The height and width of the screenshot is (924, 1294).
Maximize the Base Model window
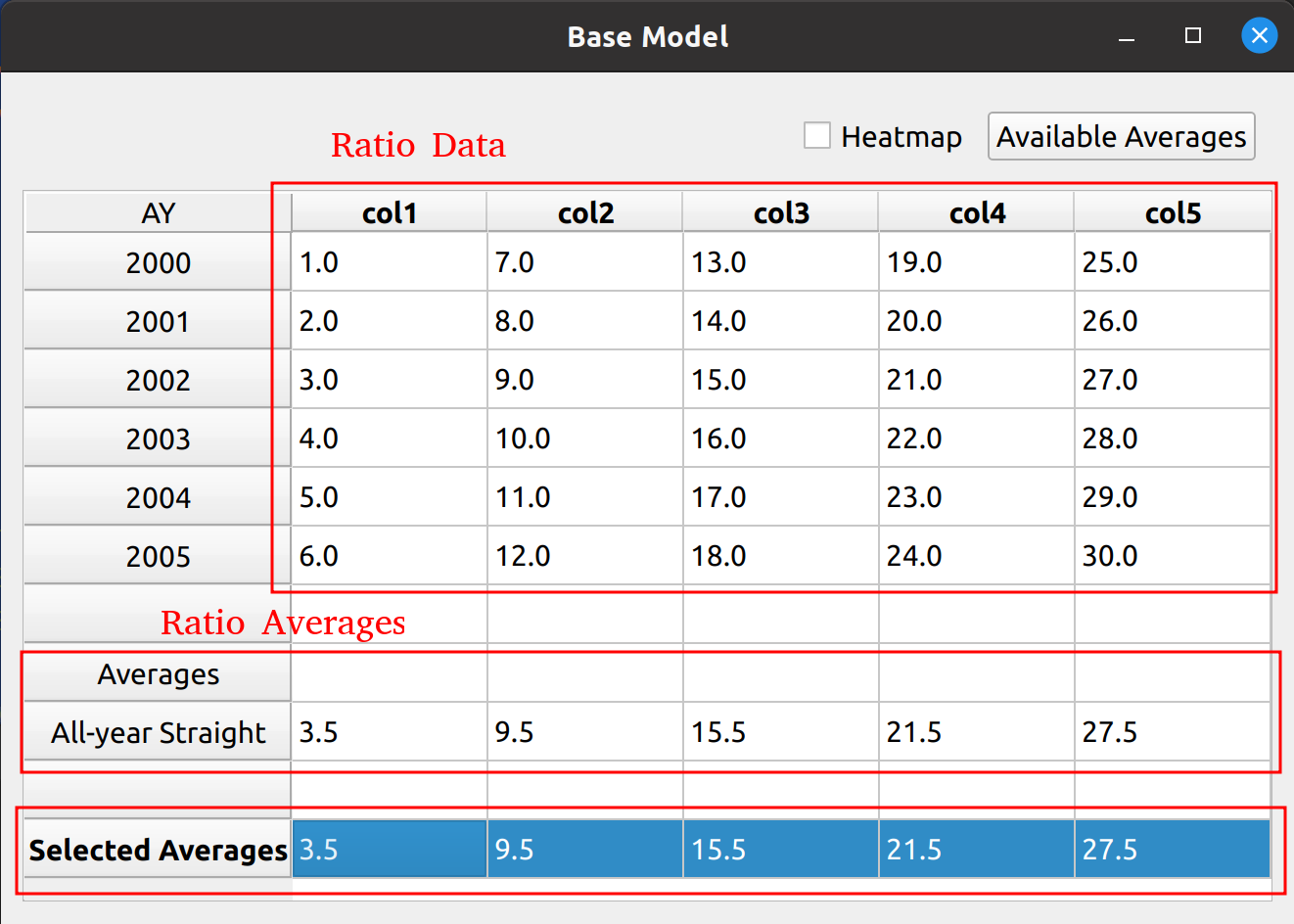(1192, 36)
